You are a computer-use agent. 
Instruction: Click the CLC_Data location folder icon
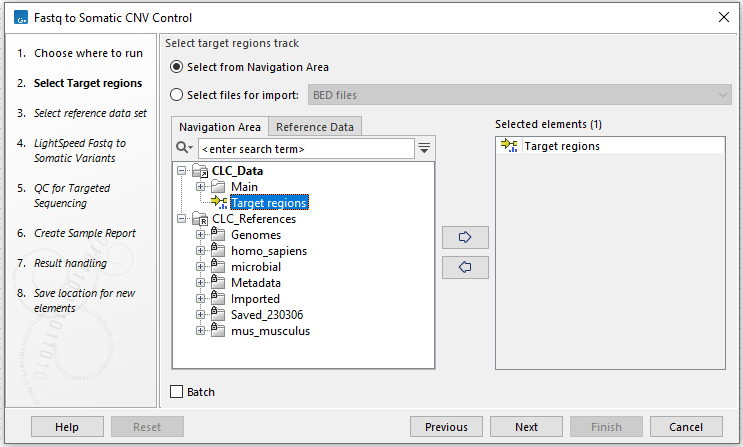click(200, 171)
